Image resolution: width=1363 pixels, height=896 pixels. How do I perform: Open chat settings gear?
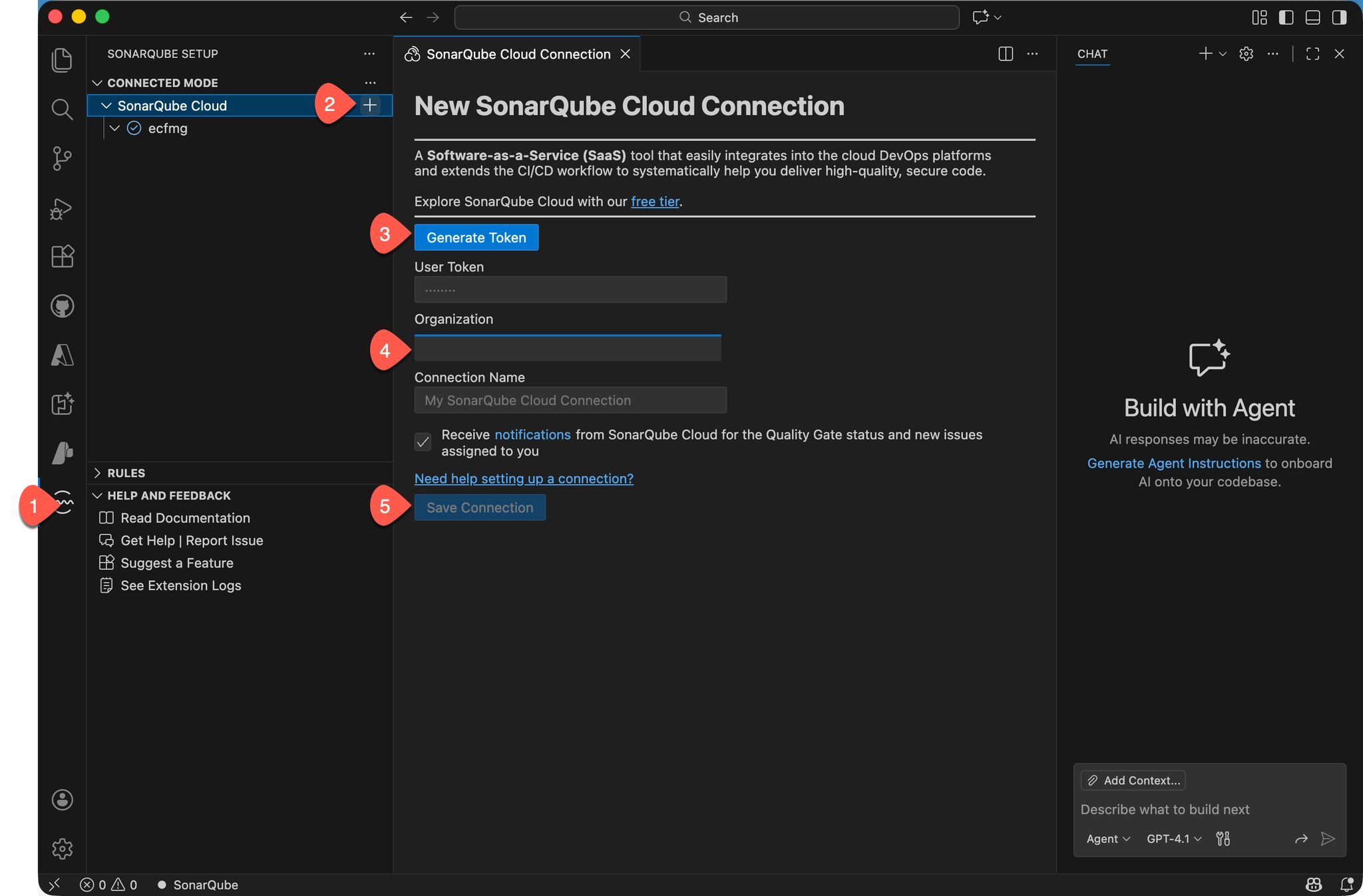click(1247, 54)
